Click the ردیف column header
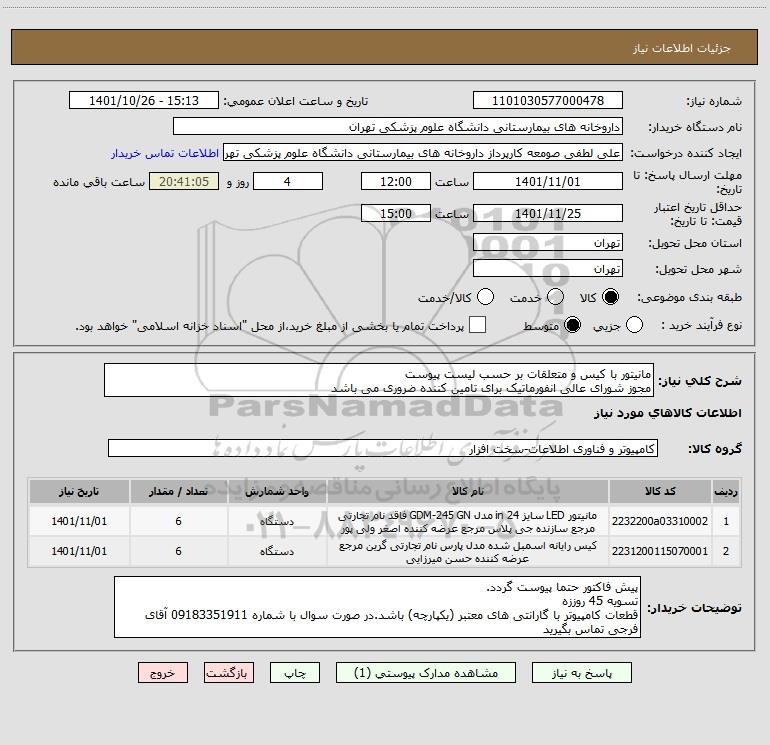770x745 pixels. (x=726, y=492)
